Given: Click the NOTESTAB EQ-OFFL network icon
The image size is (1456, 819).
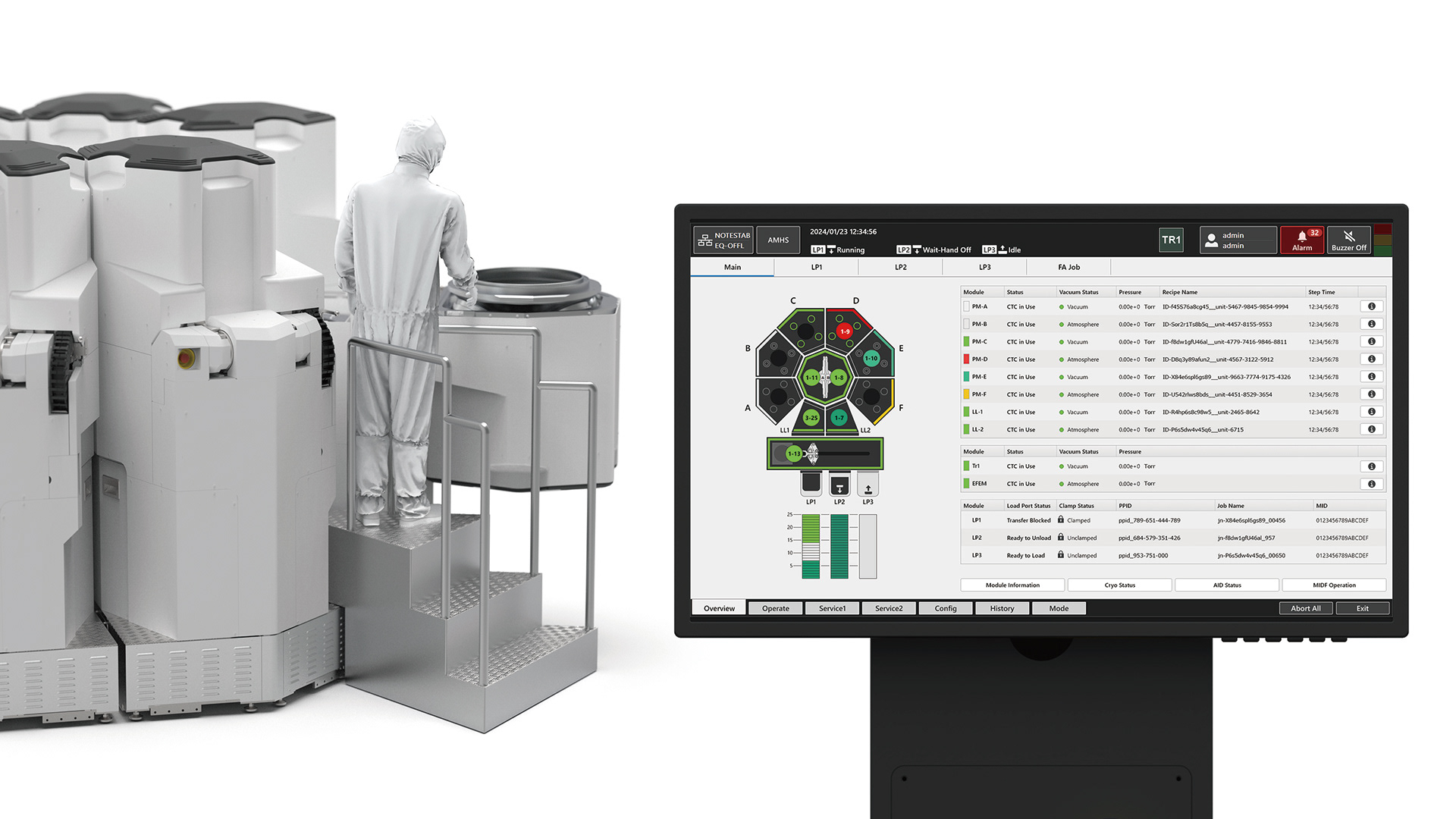Looking at the screenshot, I should click(x=704, y=240).
